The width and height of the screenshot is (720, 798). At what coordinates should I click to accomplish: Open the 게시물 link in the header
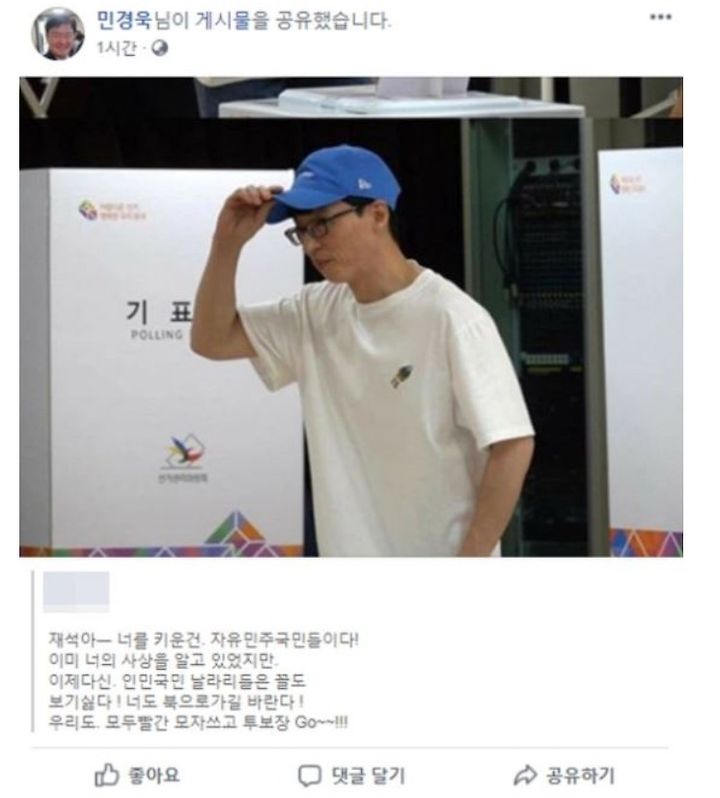224,21
